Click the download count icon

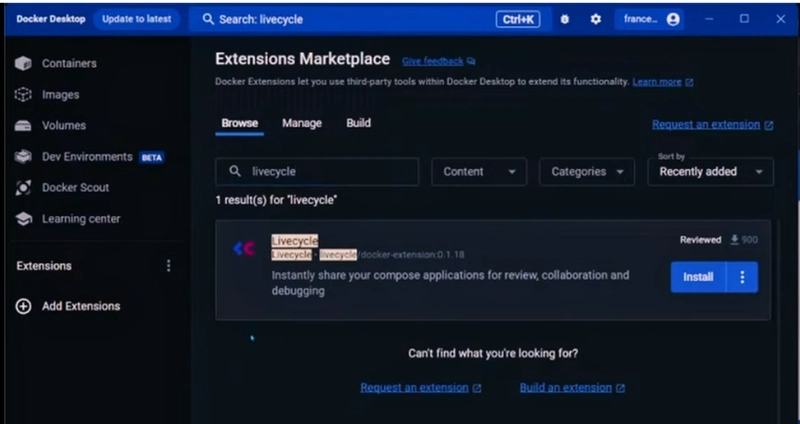(735, 240)
